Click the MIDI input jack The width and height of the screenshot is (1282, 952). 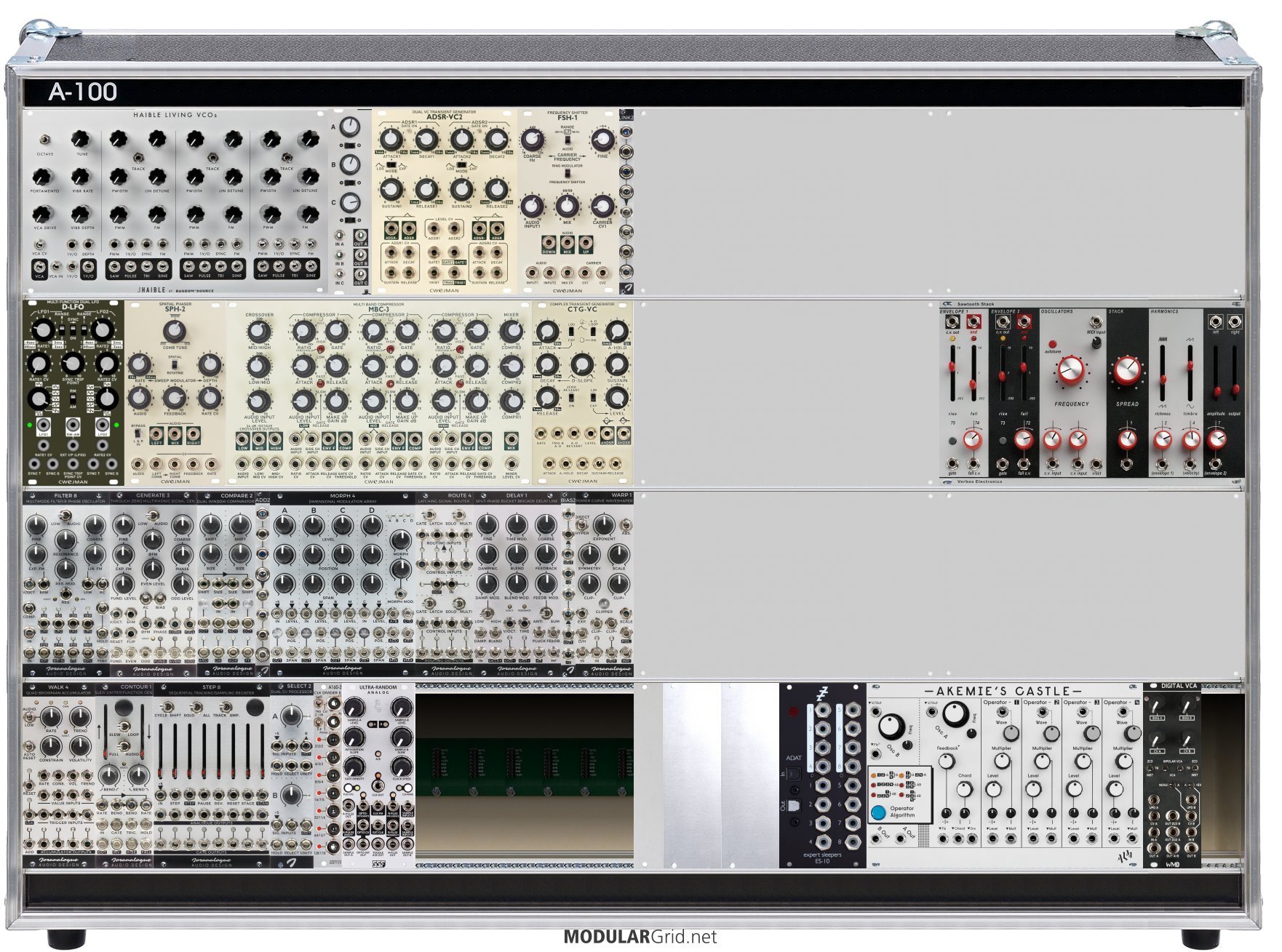point(1095,322)
